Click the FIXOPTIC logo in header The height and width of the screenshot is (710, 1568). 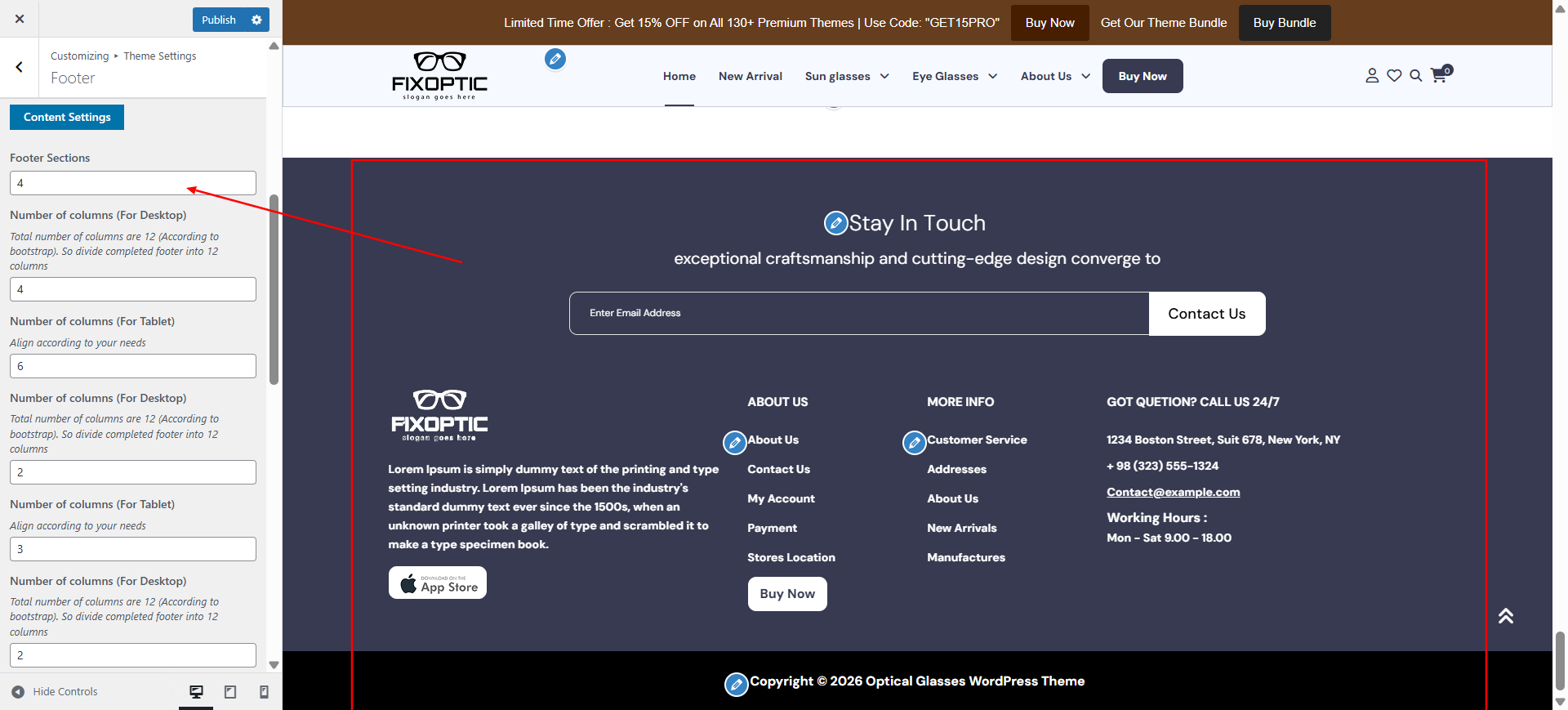tap(439, 76)
